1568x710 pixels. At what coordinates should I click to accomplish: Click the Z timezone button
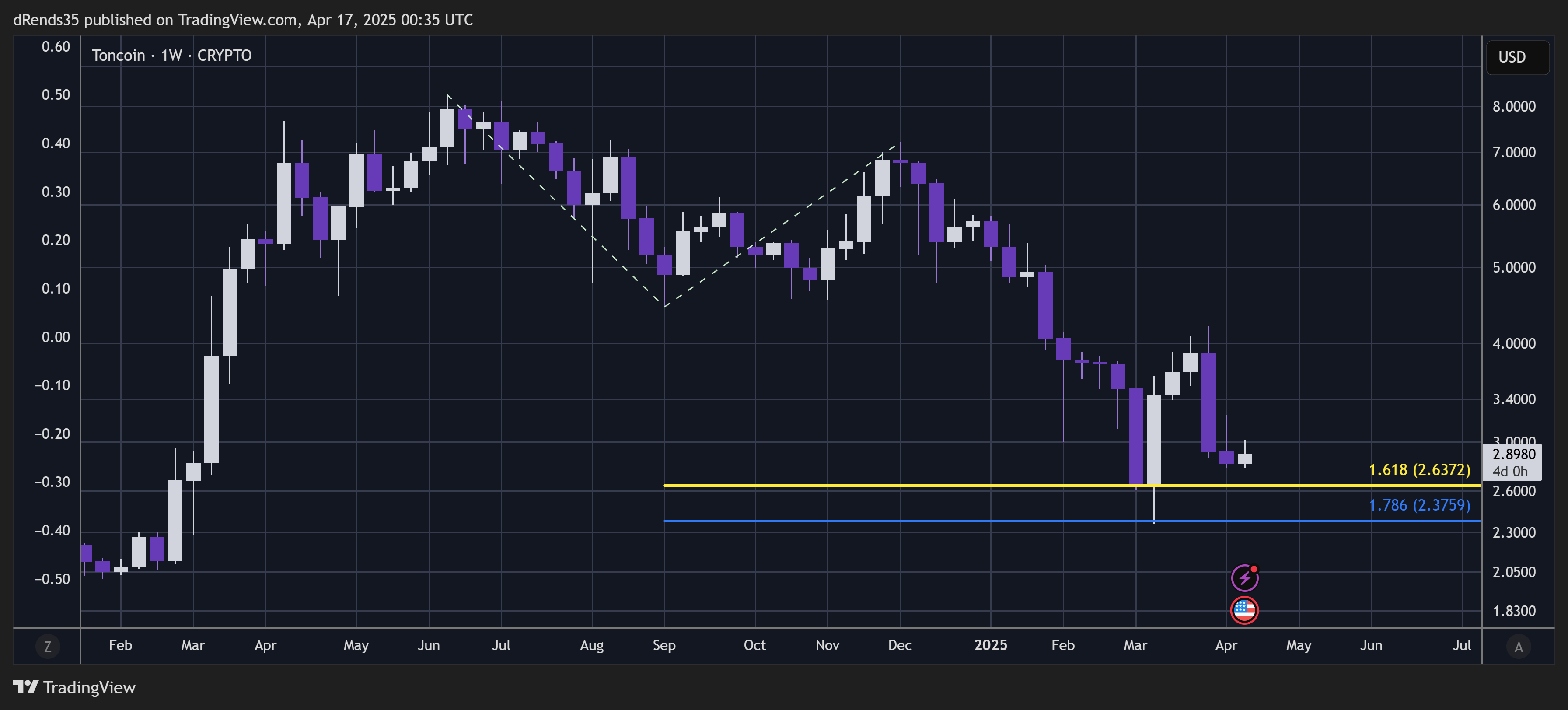[48, 646]
